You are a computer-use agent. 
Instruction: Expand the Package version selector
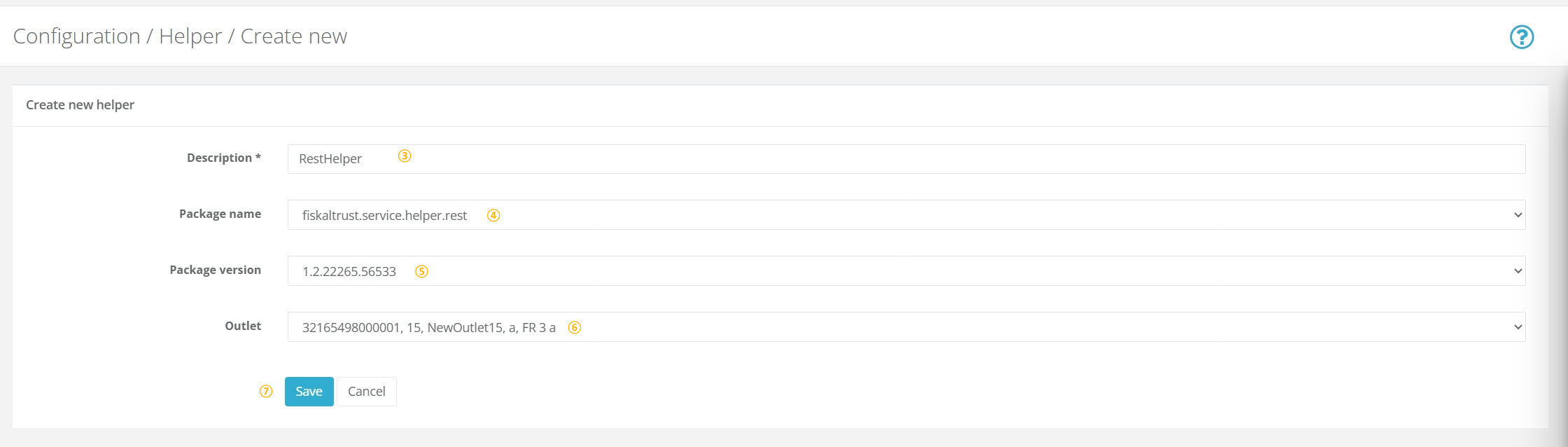(906, 271)
